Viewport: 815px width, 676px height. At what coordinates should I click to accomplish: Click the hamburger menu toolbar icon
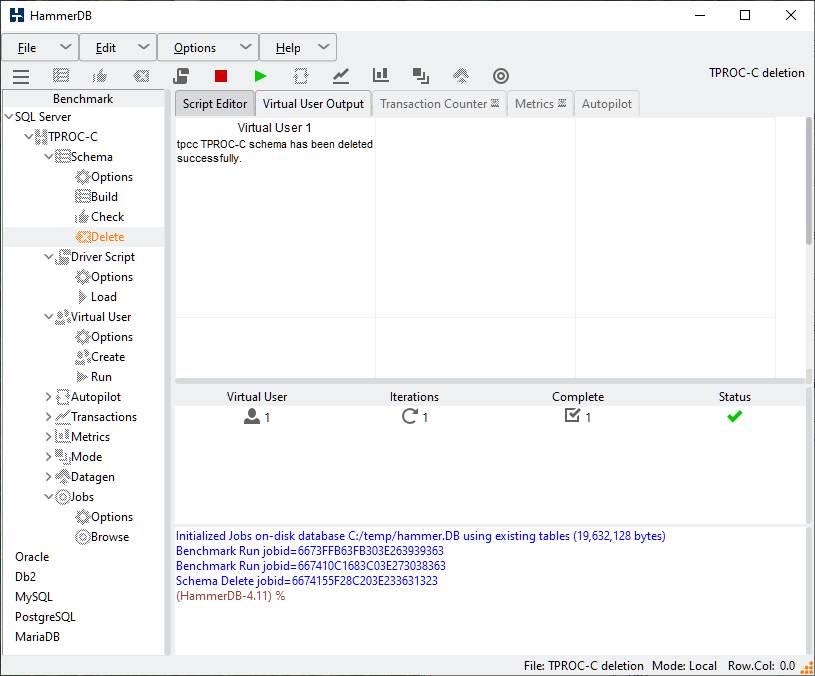click(21, 76)
